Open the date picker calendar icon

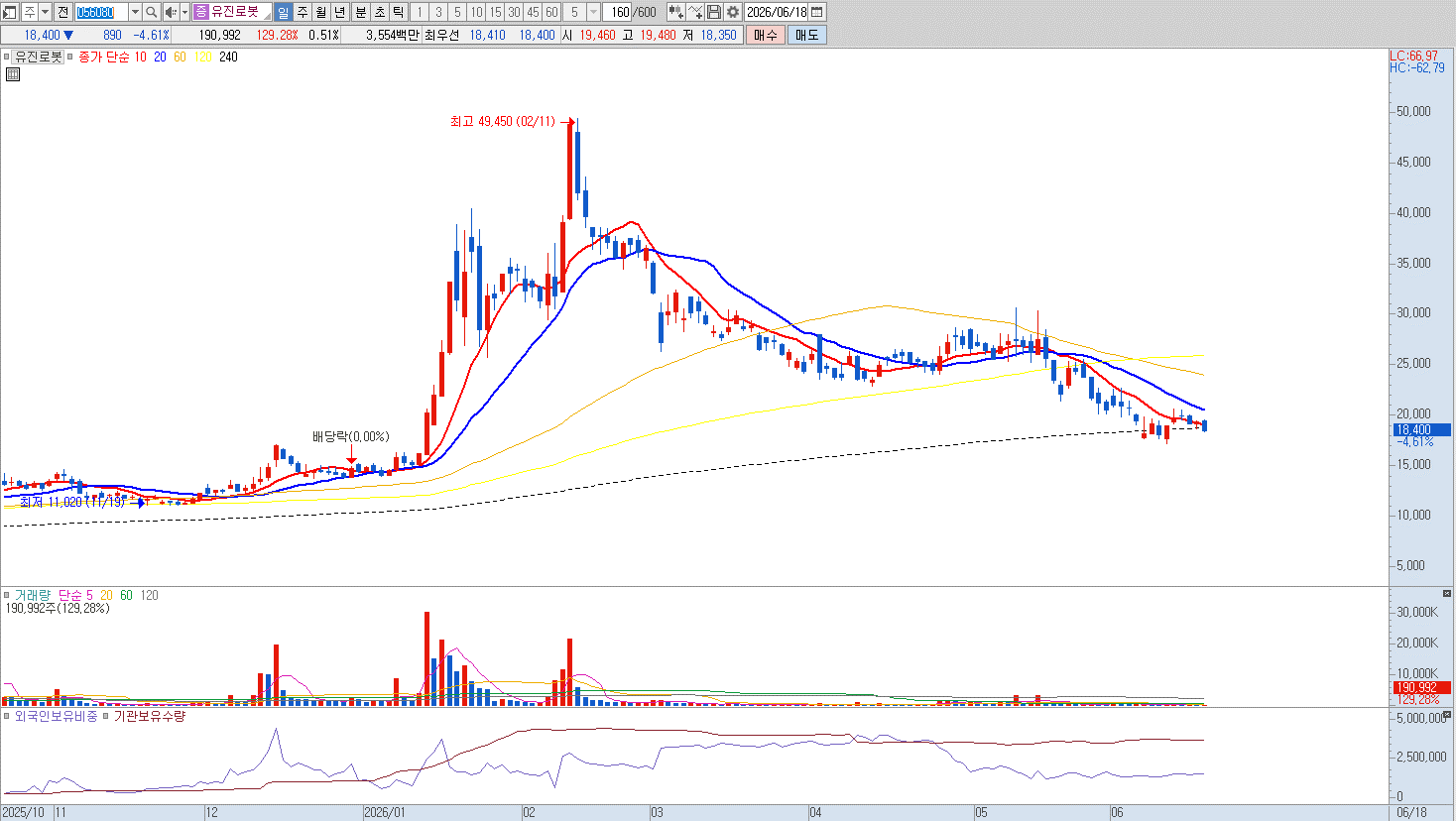point(817,12)
